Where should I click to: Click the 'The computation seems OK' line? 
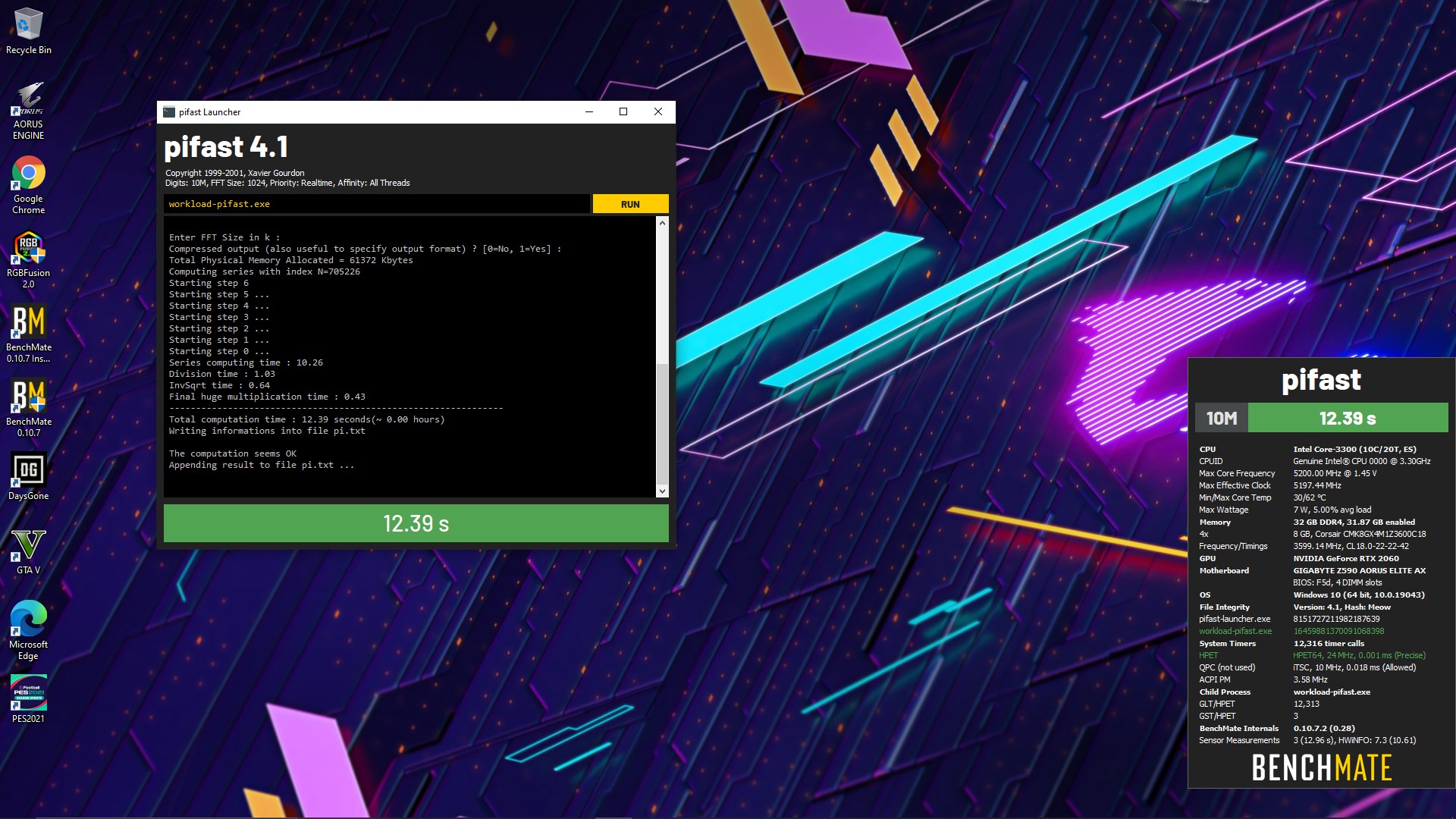coord(232,453)
